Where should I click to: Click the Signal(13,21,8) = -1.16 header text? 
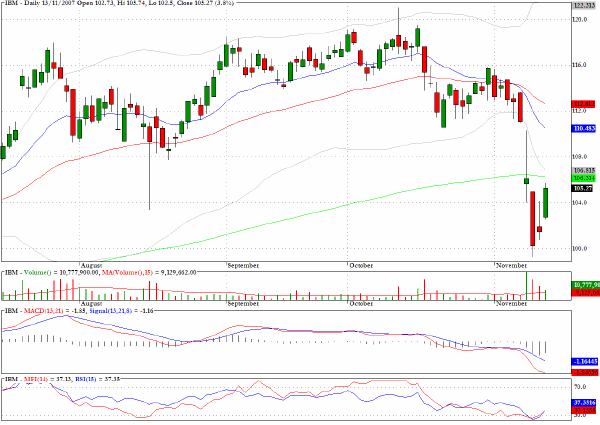click(x=121, y=311)
